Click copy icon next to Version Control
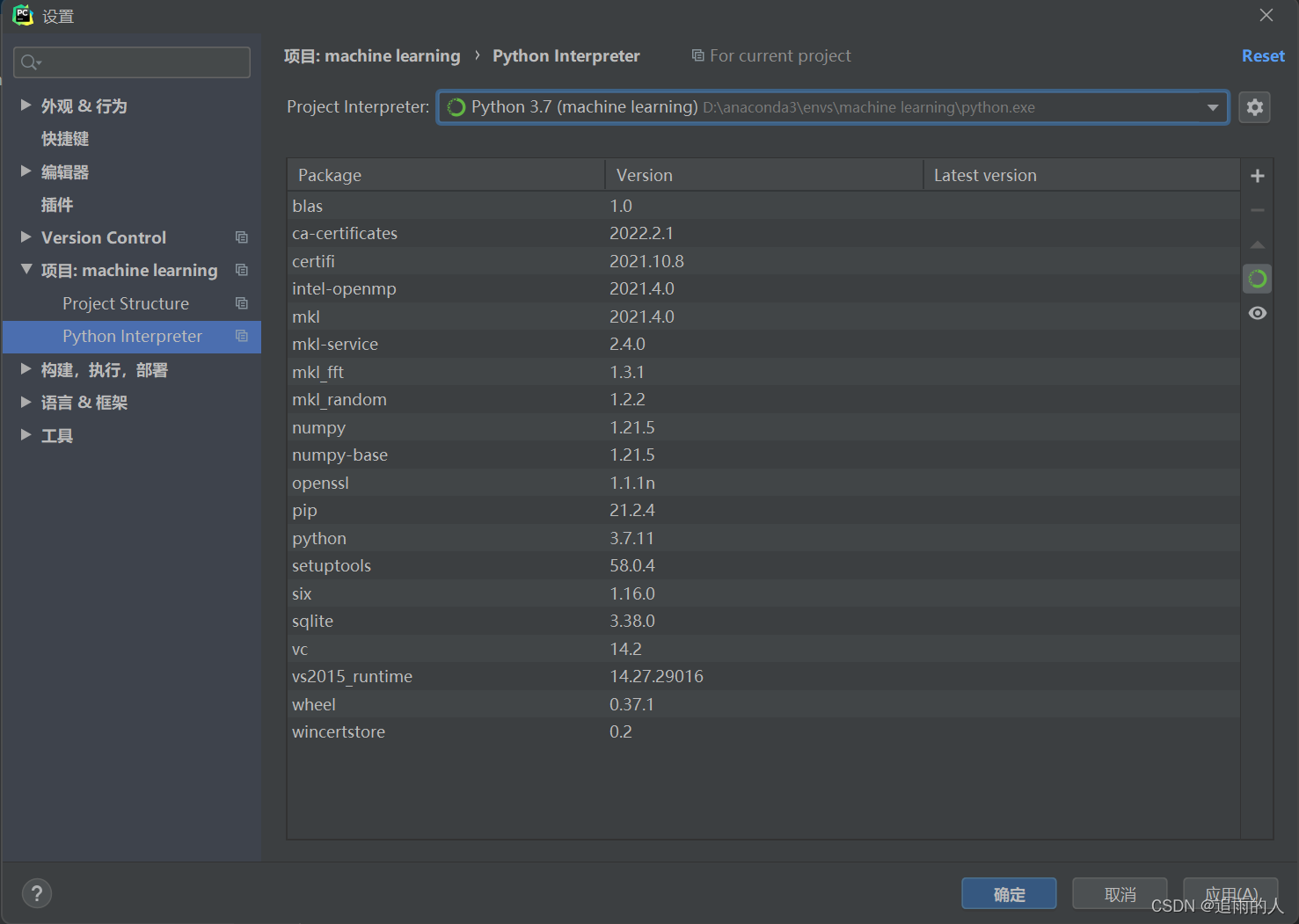The width and height of the screenshot is (1299, 924). [242, 237]
